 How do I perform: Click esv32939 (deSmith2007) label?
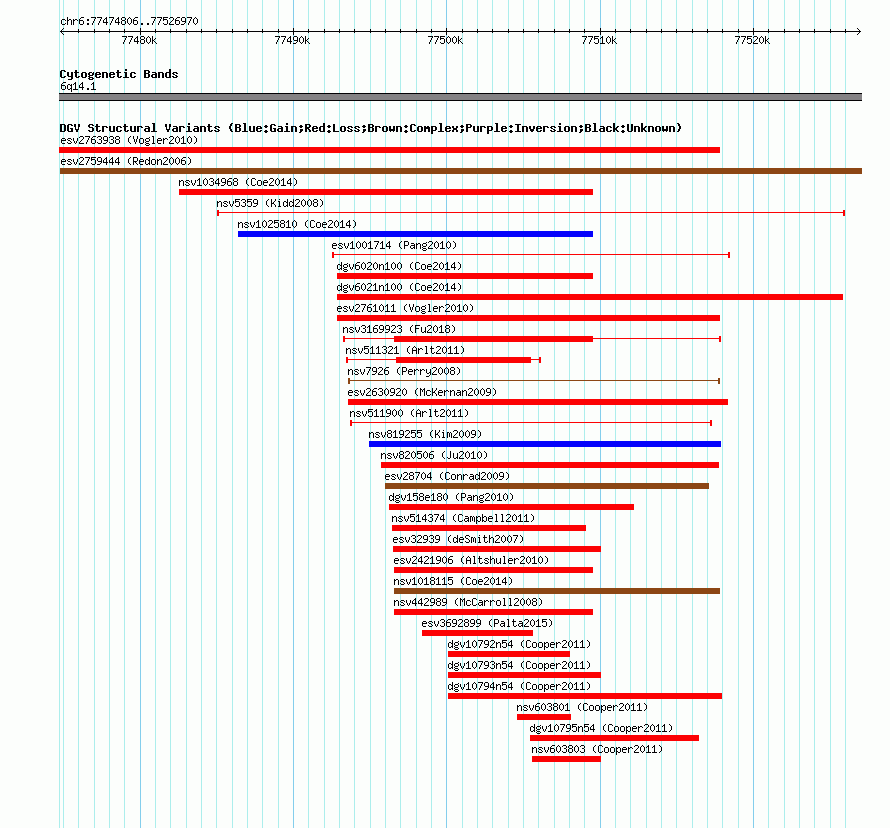click(x=458, y=539)
